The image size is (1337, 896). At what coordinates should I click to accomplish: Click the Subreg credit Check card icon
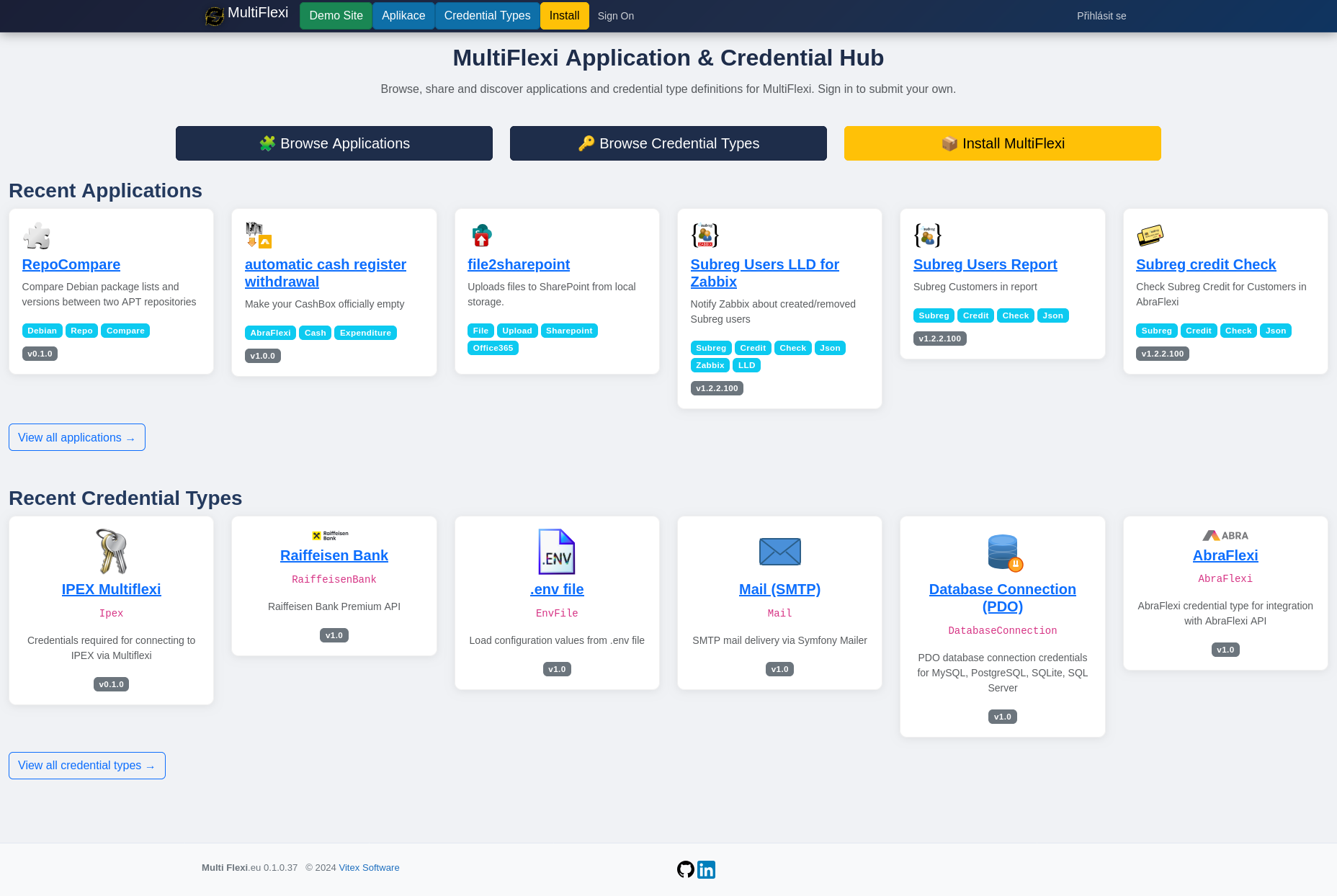(x=1150, y=236)
